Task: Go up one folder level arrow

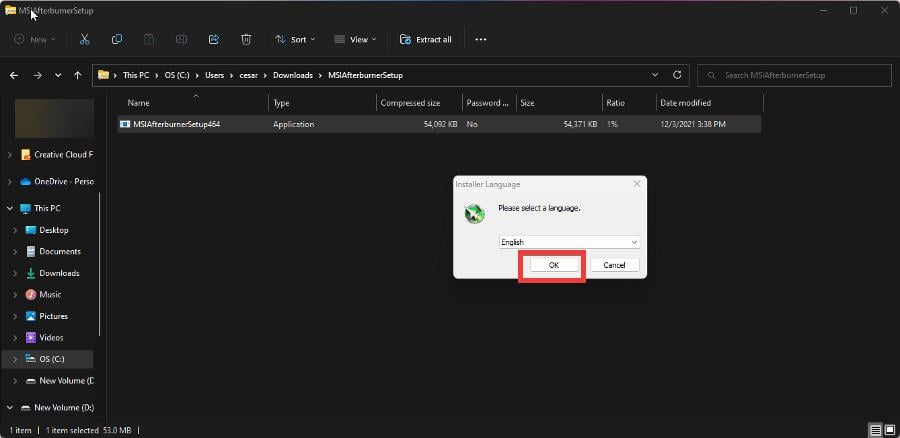Action: point(77,75)
